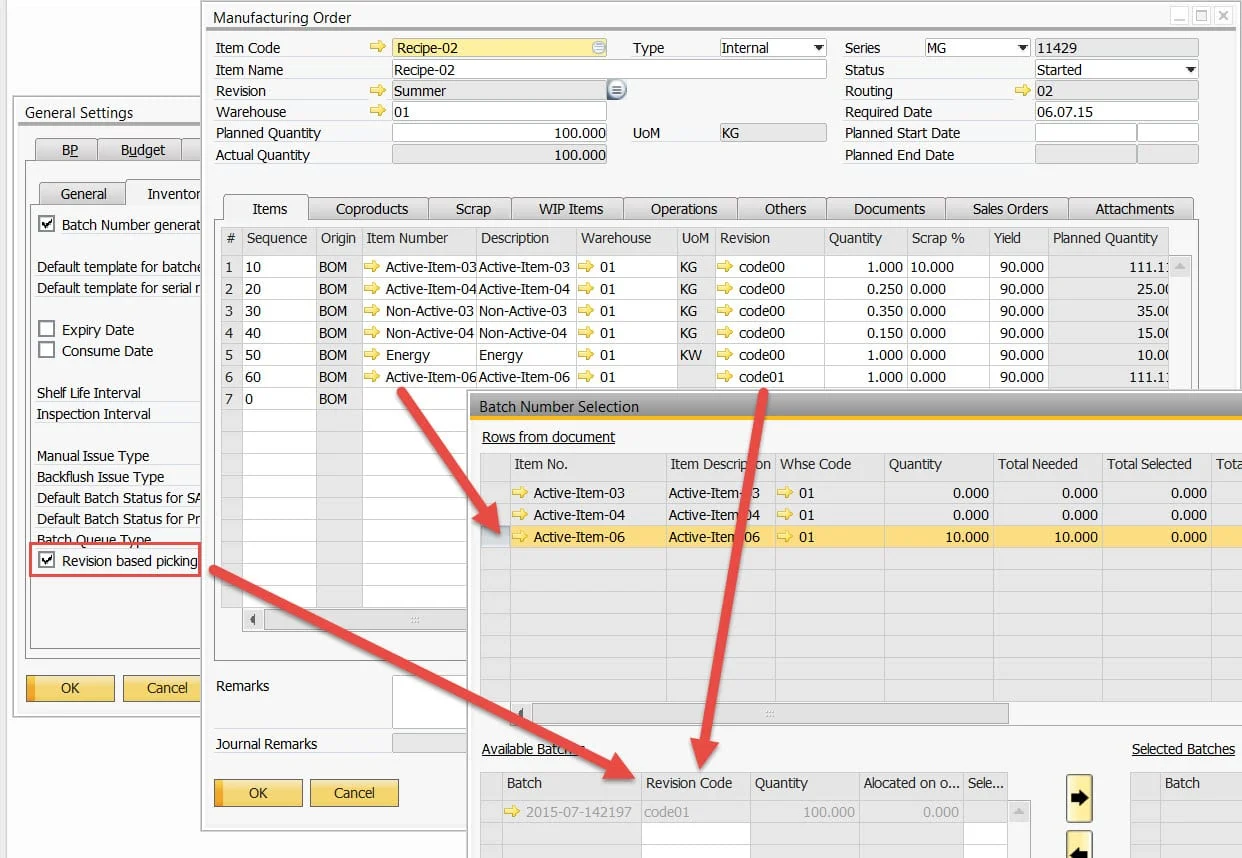The image size is (1242, 858).
Task: Open the link arrow for batch 2015-07-142197
Action: pyautogui.click(x=513, y=812)
